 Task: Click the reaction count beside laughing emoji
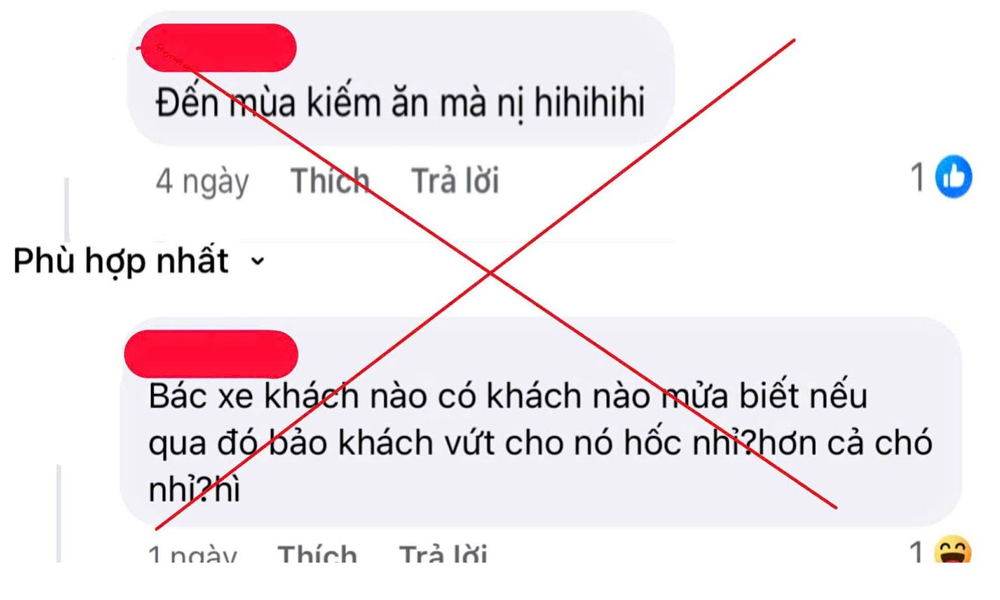916,552
